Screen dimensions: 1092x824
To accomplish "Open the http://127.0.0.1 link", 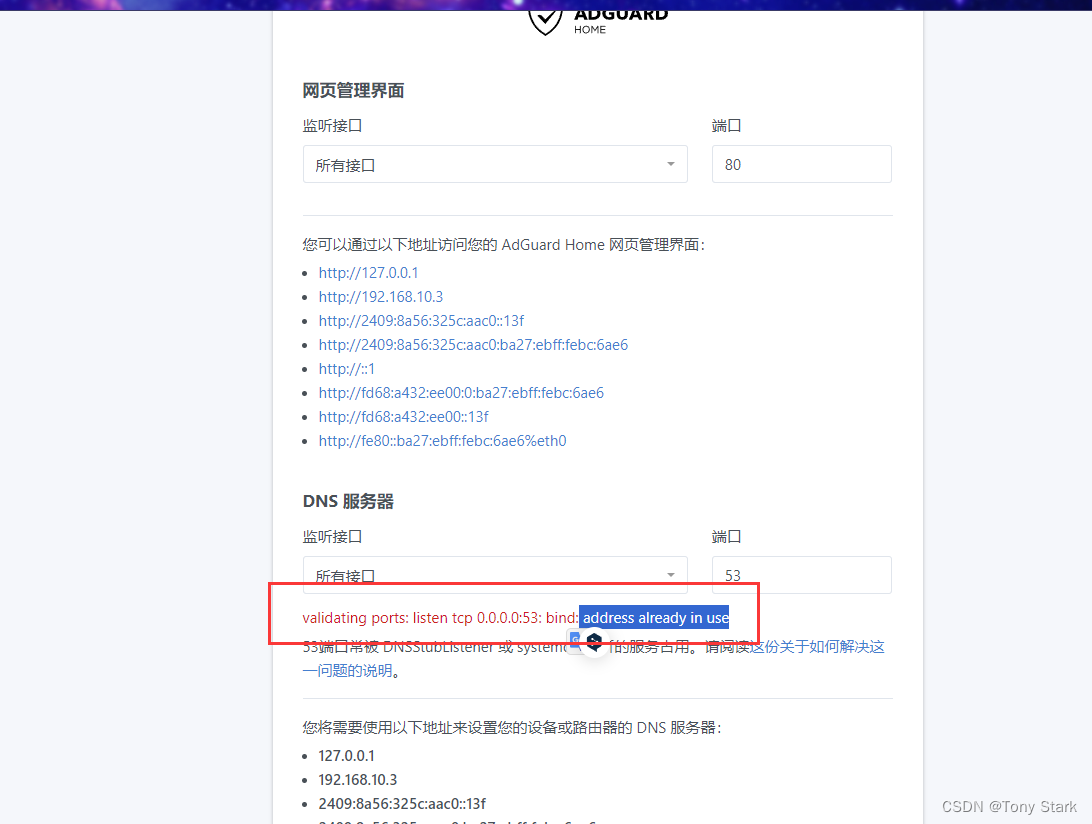I will coord(368,273).
